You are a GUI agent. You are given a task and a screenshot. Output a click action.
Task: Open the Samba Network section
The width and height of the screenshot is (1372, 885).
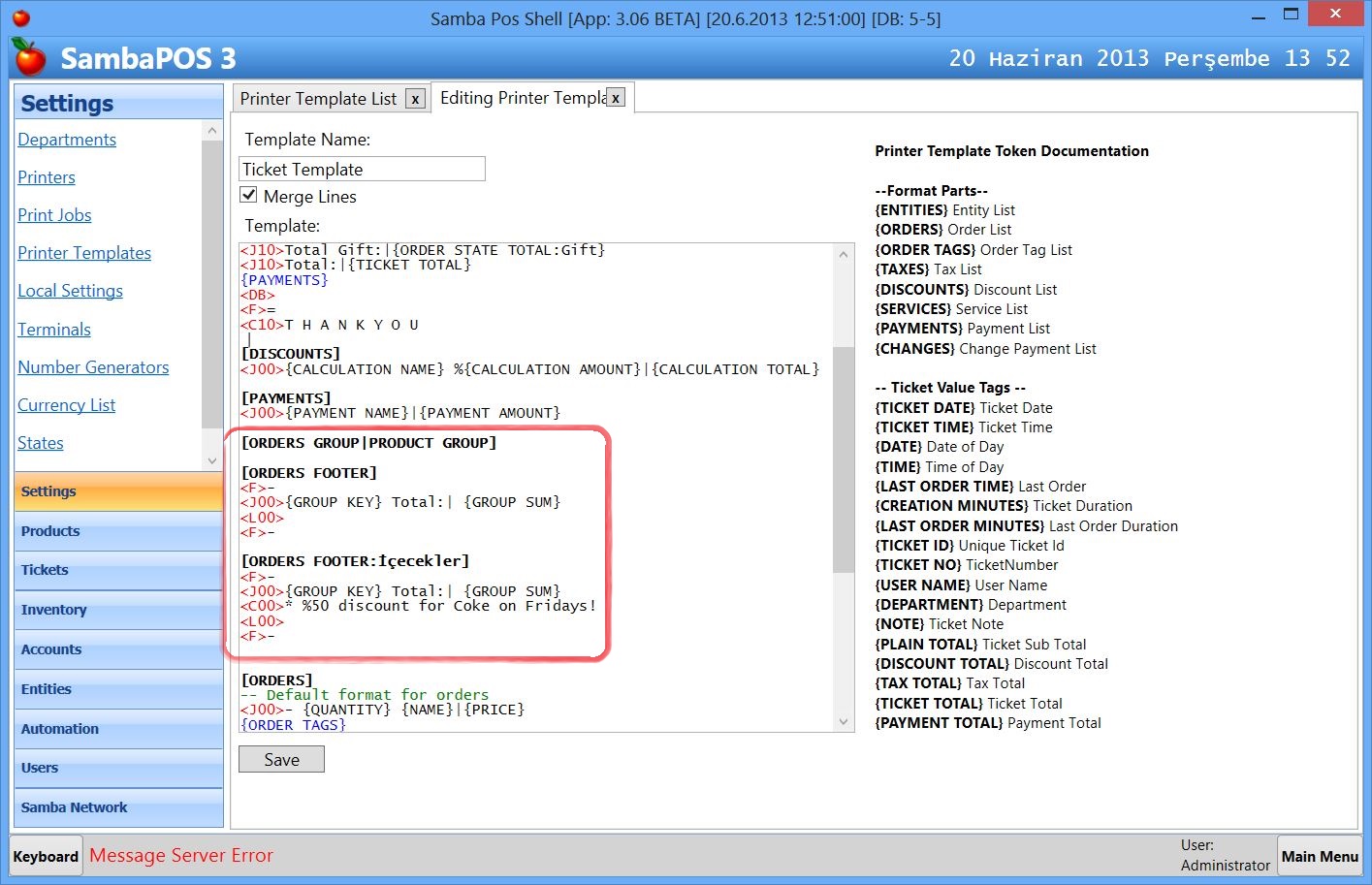pos(118,807)
